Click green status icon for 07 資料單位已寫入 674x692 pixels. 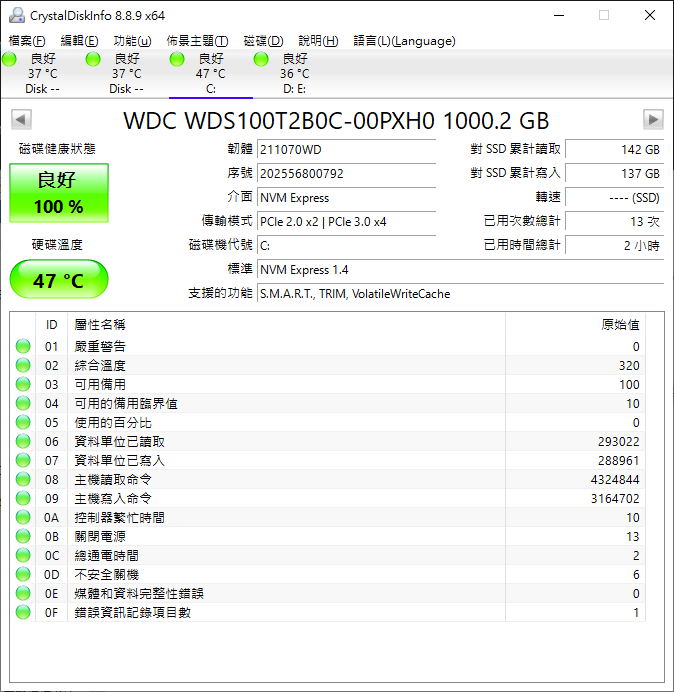click(23, 460)
